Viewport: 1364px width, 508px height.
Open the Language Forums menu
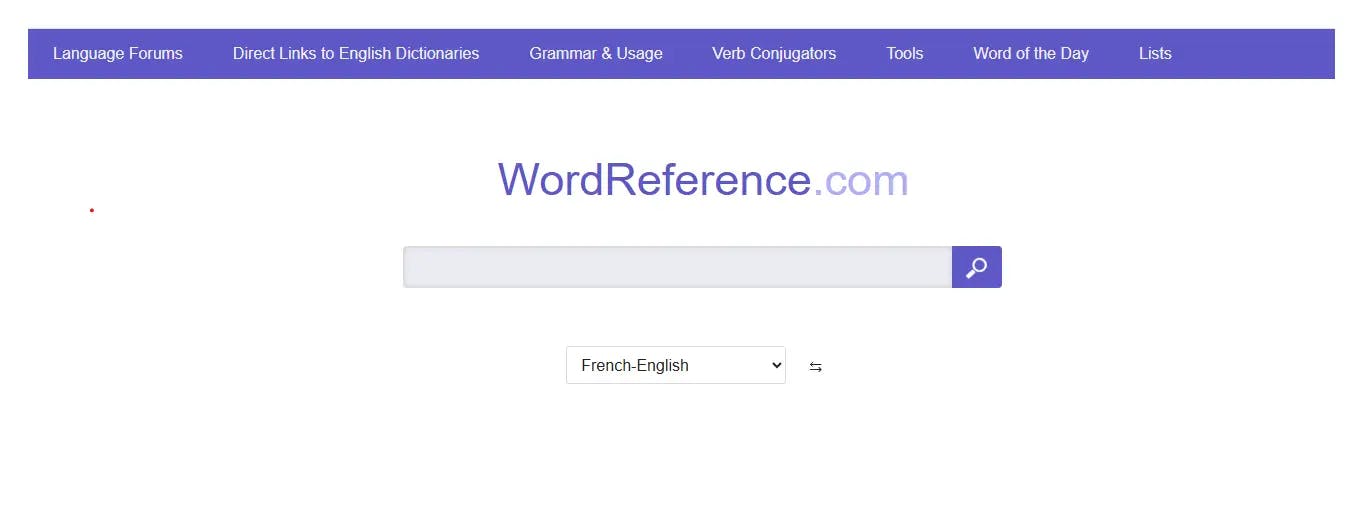[x=118, y=54]
